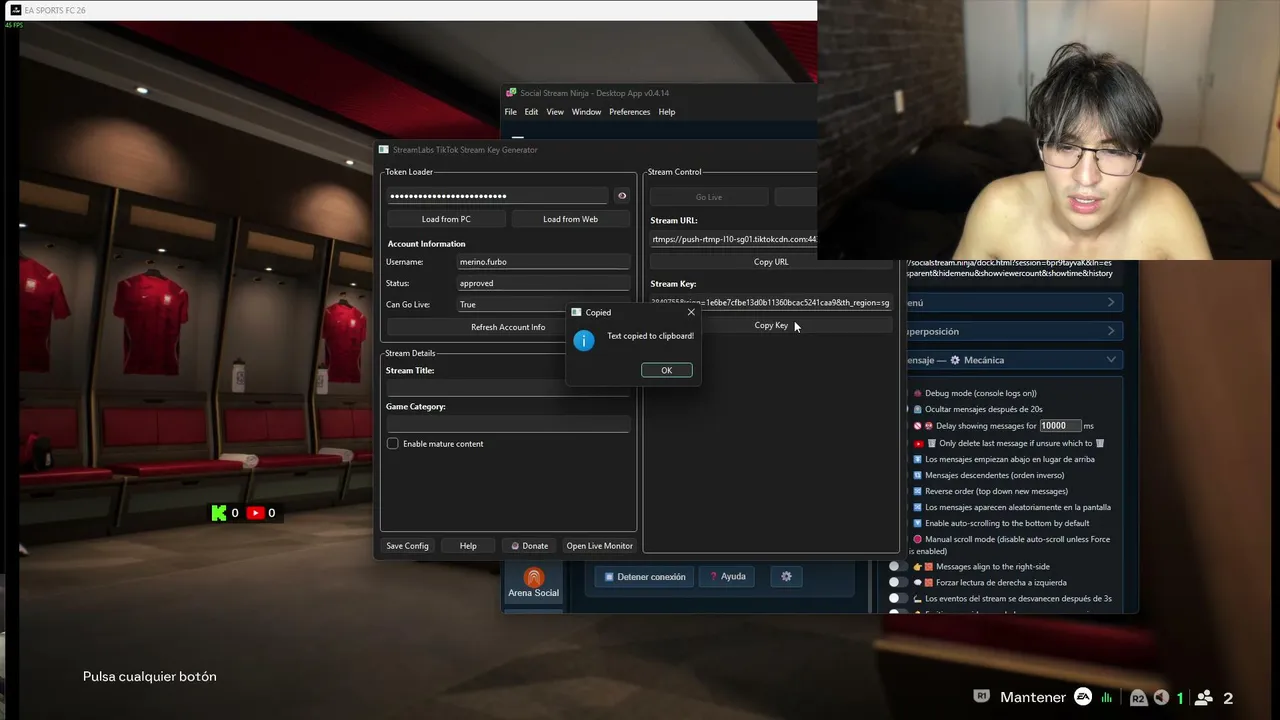
Task: Expand the Menú section chevron
Action: tap(1111, 303)
